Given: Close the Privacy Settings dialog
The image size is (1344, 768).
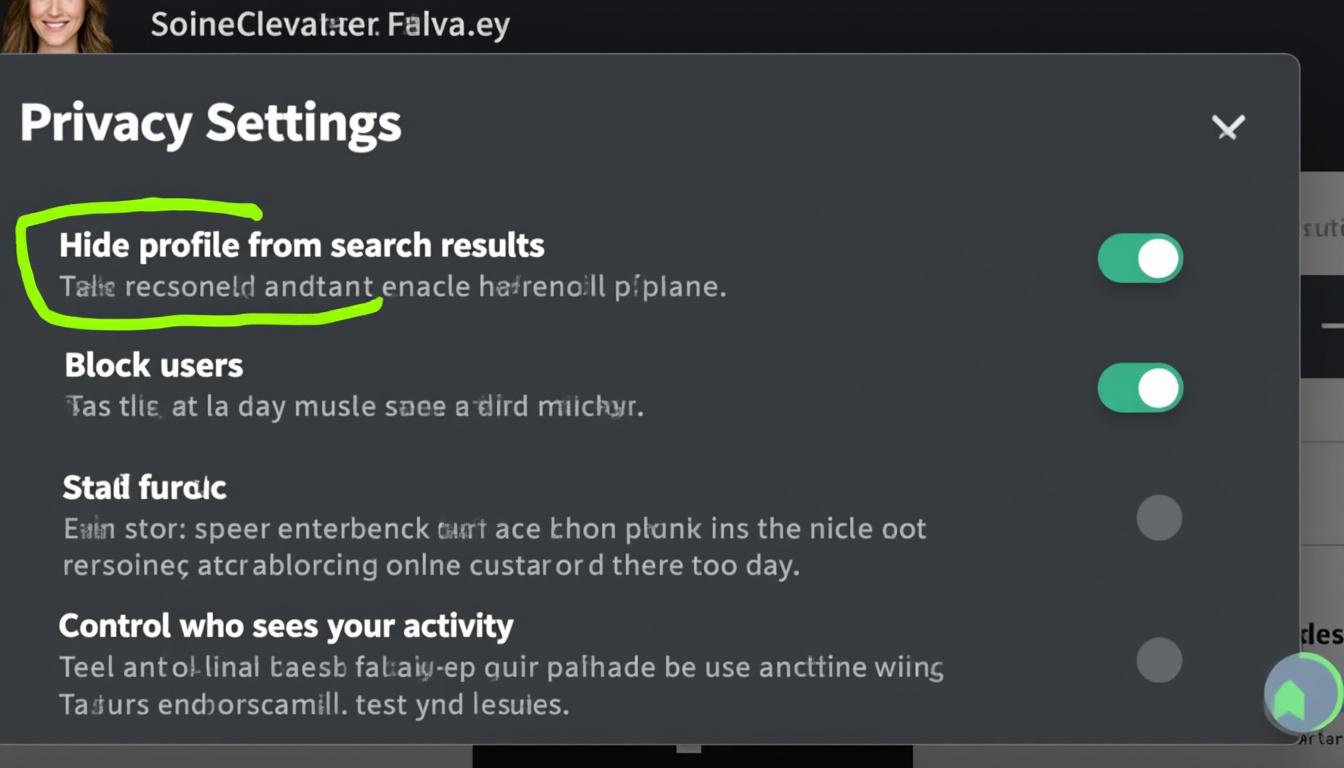Looking at the screenshot, I should (1228, 127).
